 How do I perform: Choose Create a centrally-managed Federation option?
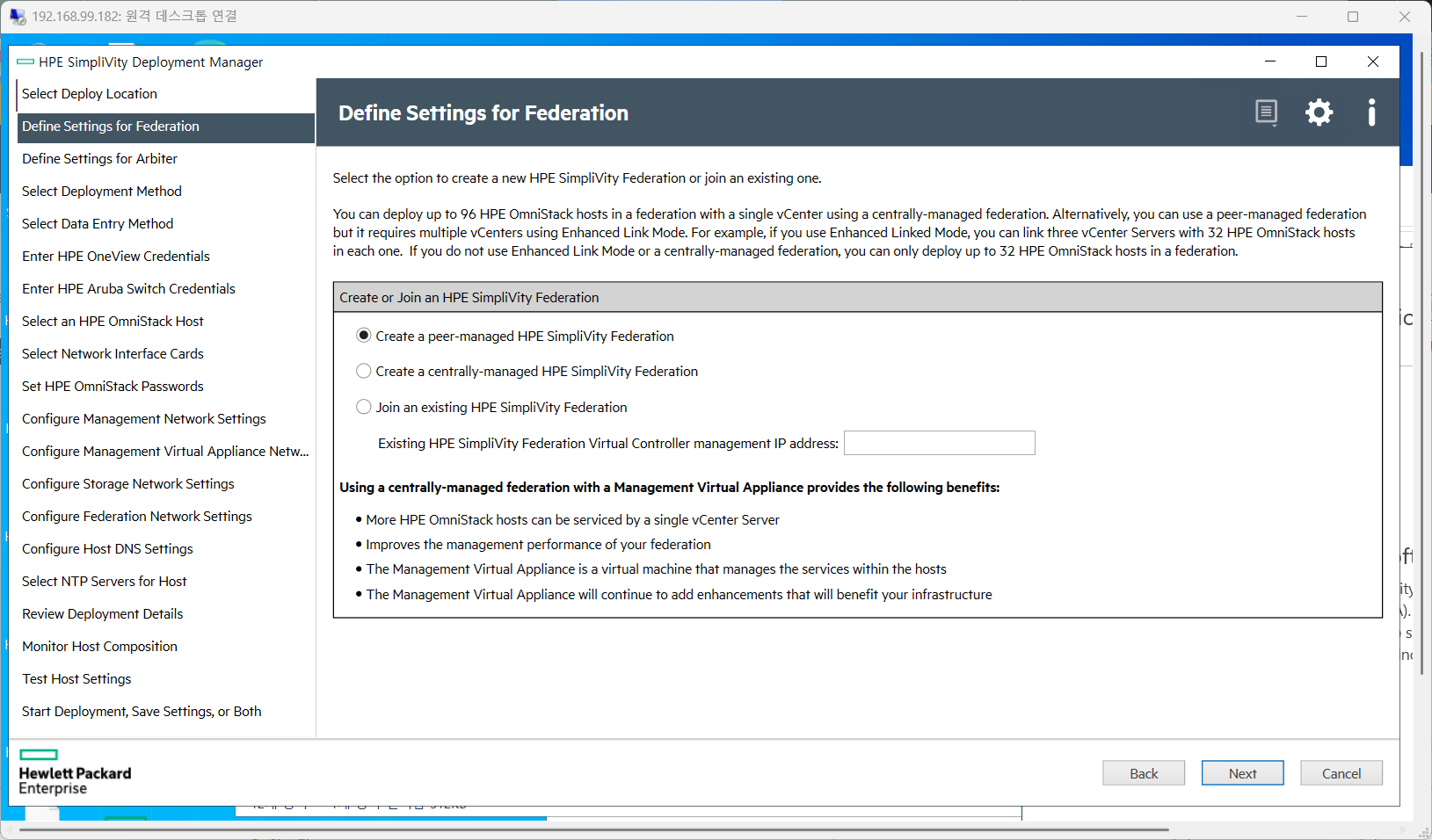click(x=363, y=371)
